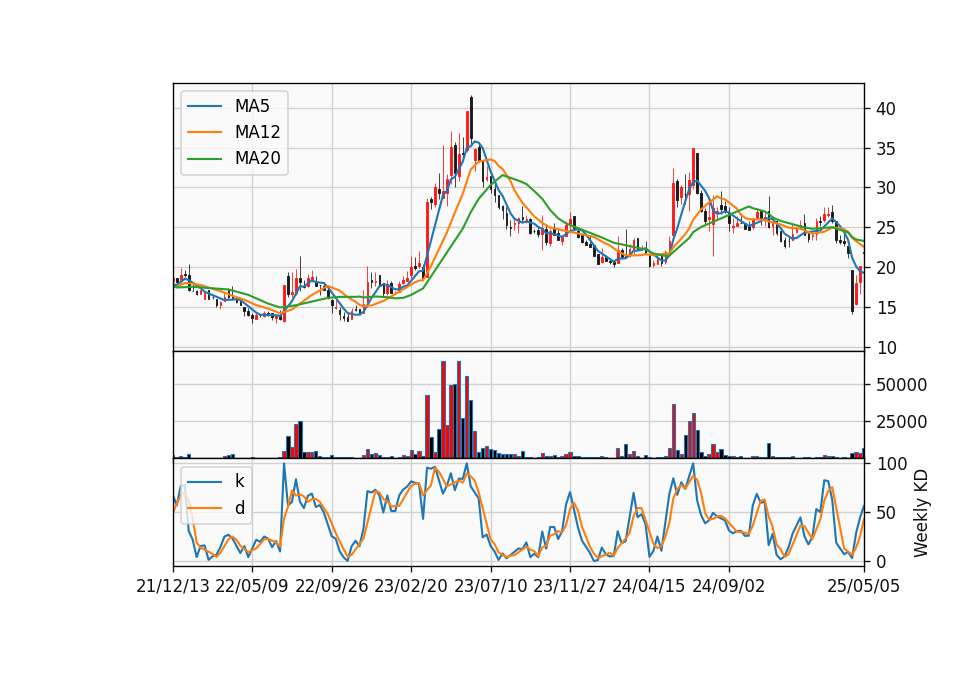Click the volume axis value 50000
Screen dimensions: 960x690
(901, 385)
